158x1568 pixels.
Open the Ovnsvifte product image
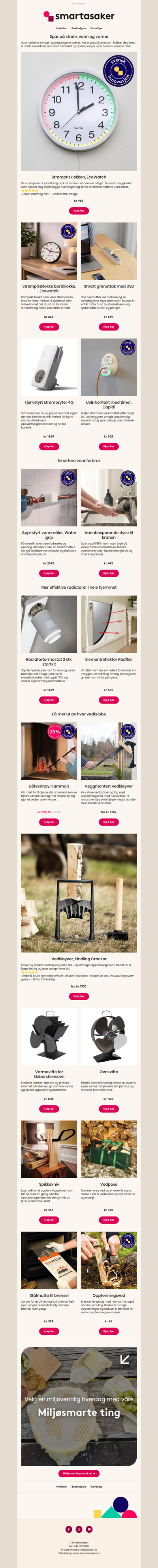coord(109,1037)
